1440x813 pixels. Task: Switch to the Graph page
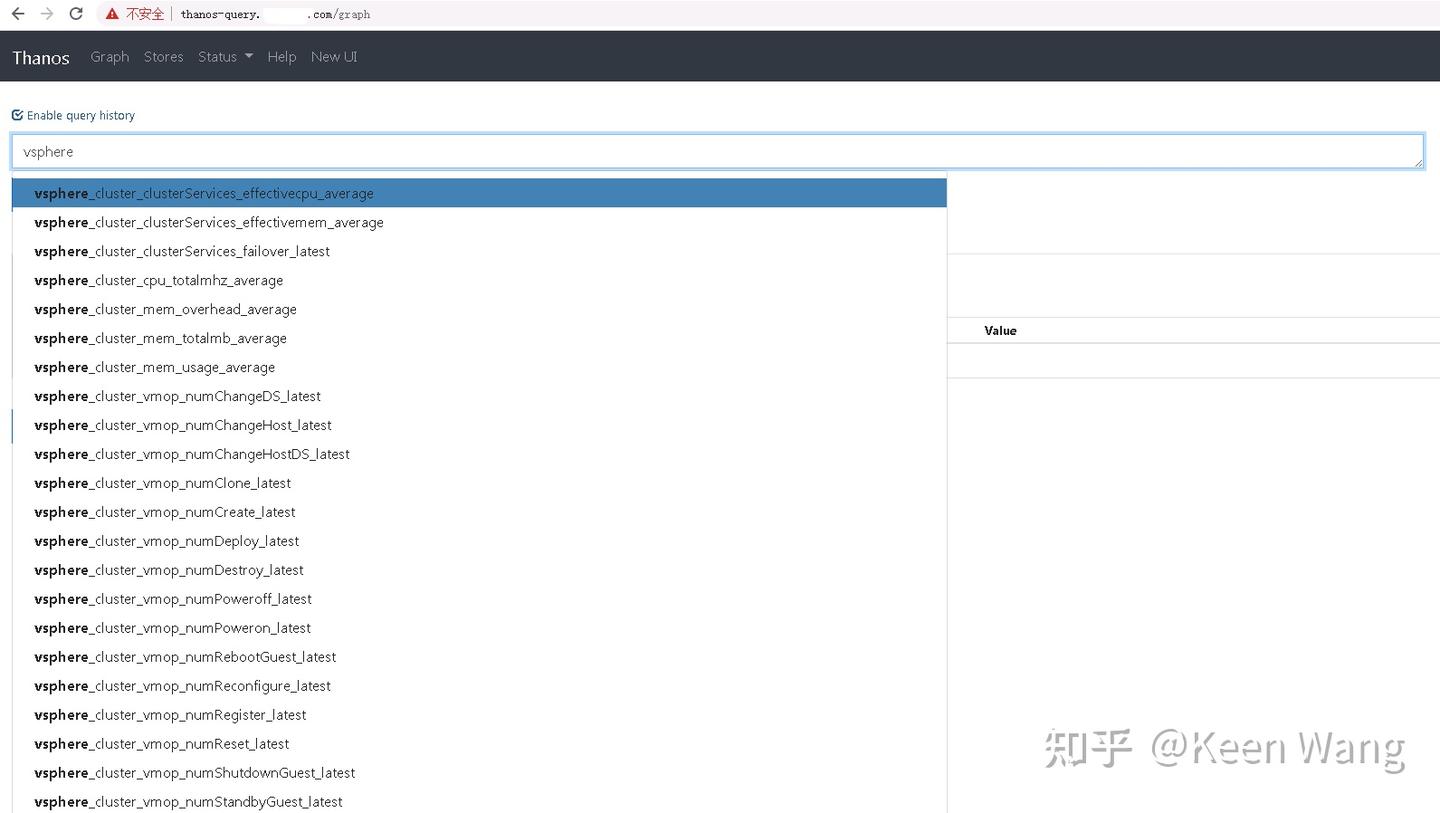point(109,56)
